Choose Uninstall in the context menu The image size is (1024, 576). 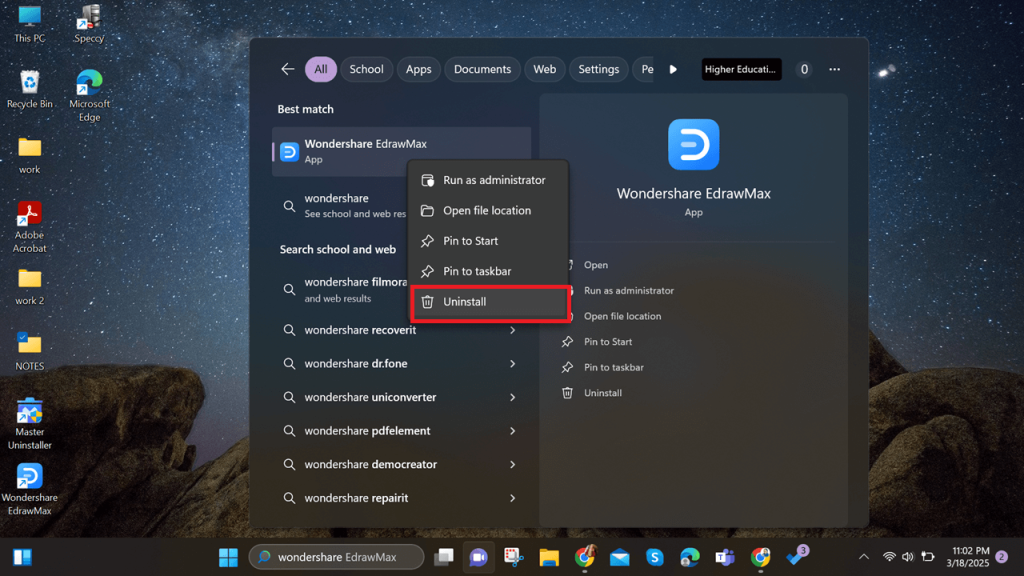click(488, 302)
